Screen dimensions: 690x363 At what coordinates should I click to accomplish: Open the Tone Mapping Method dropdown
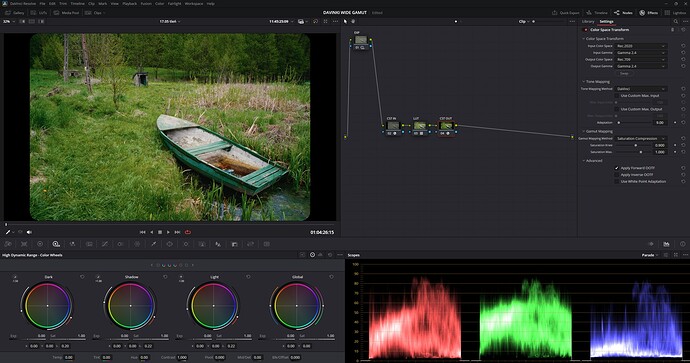pos(640,89)
